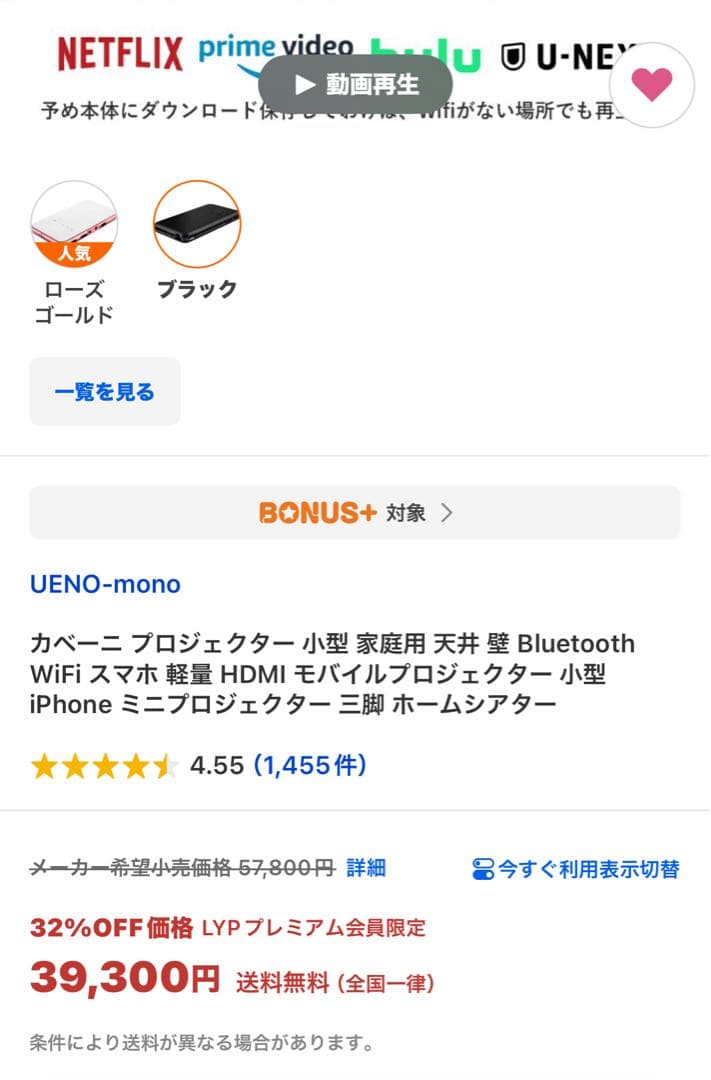Play the product video with 動画再生
Viewport: 711px width, 1080px height.
(357, 84)
